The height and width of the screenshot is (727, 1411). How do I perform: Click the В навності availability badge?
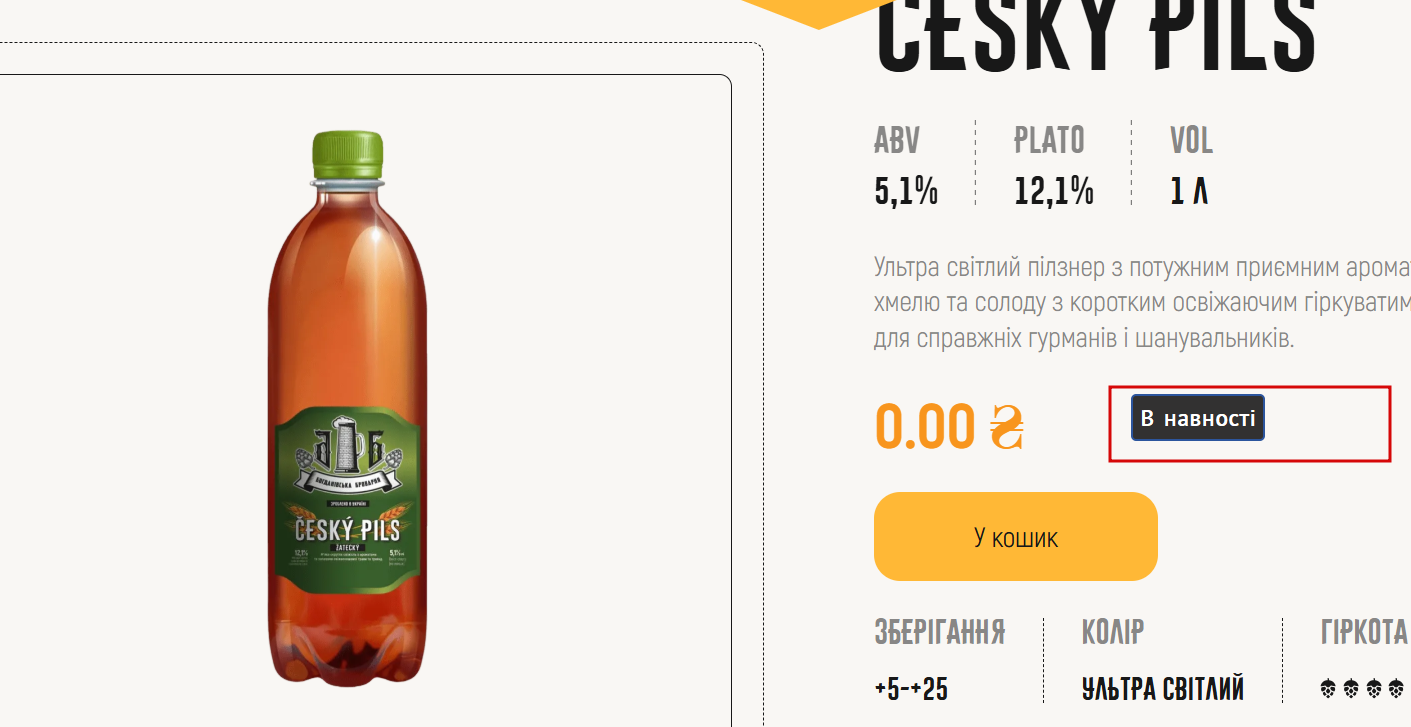tap(1198, 418)
